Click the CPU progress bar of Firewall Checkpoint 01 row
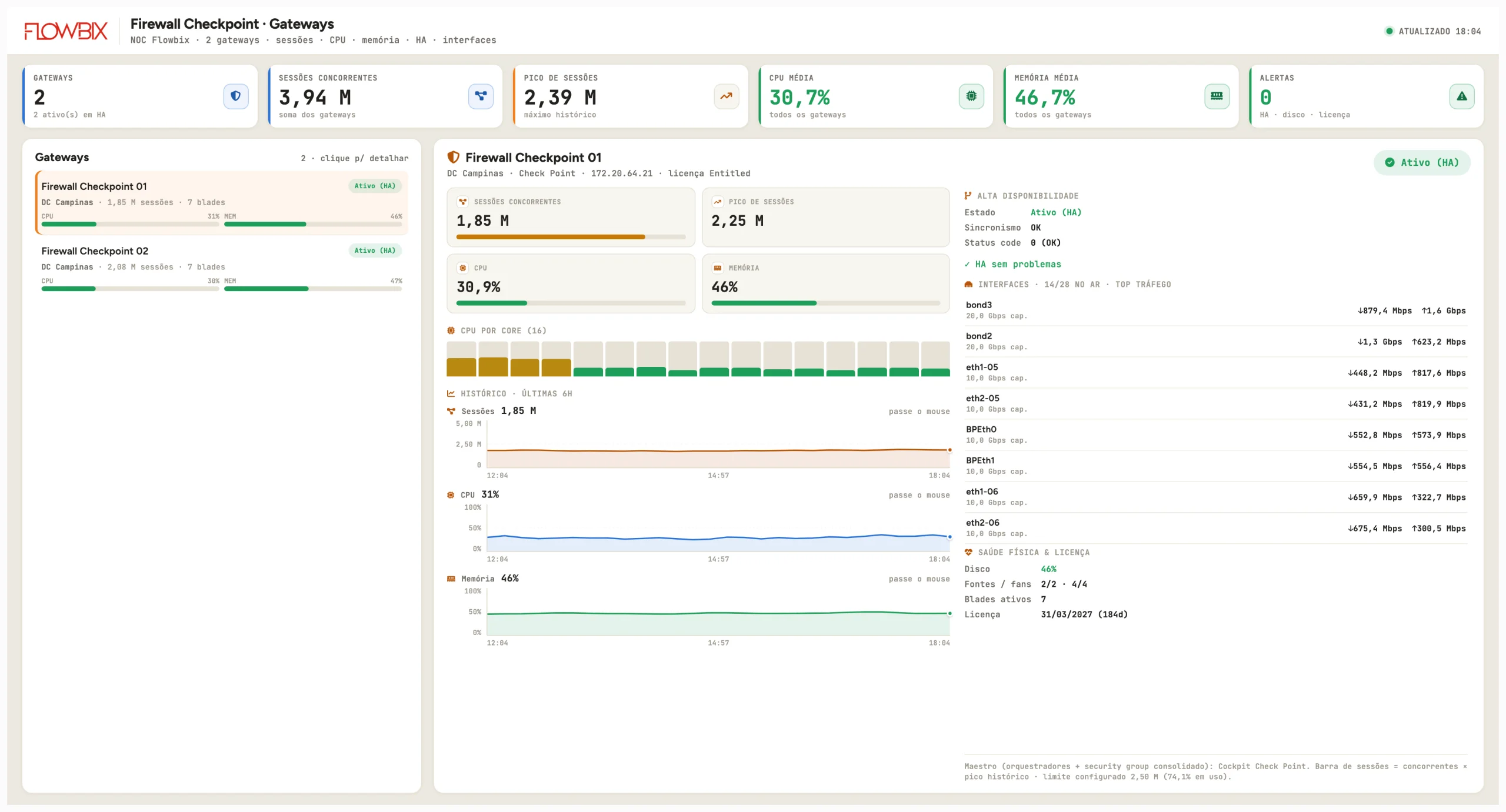Viewport: 1506px width, 812px height. pos(131,224)
